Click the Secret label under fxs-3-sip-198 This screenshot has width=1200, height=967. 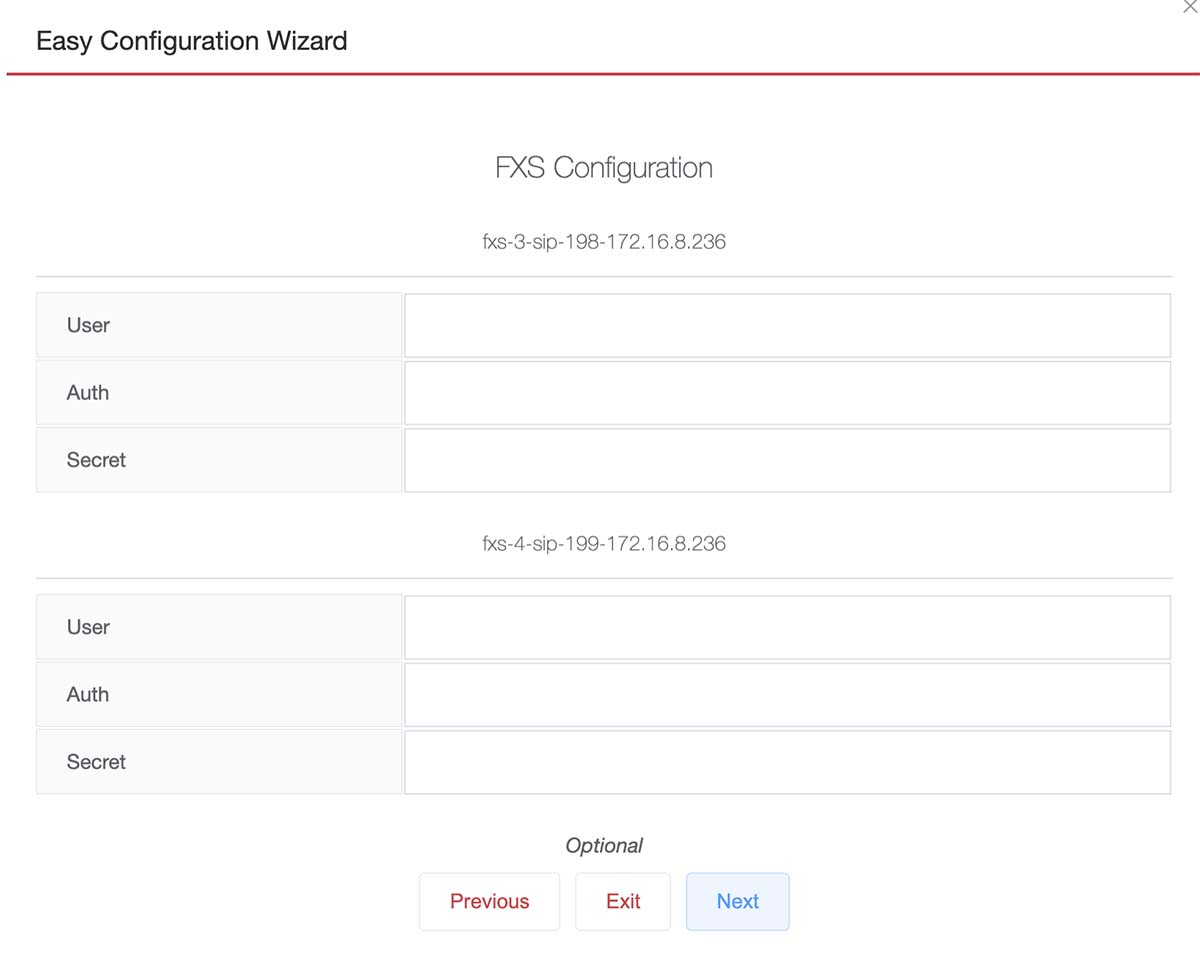click(96, 460)
